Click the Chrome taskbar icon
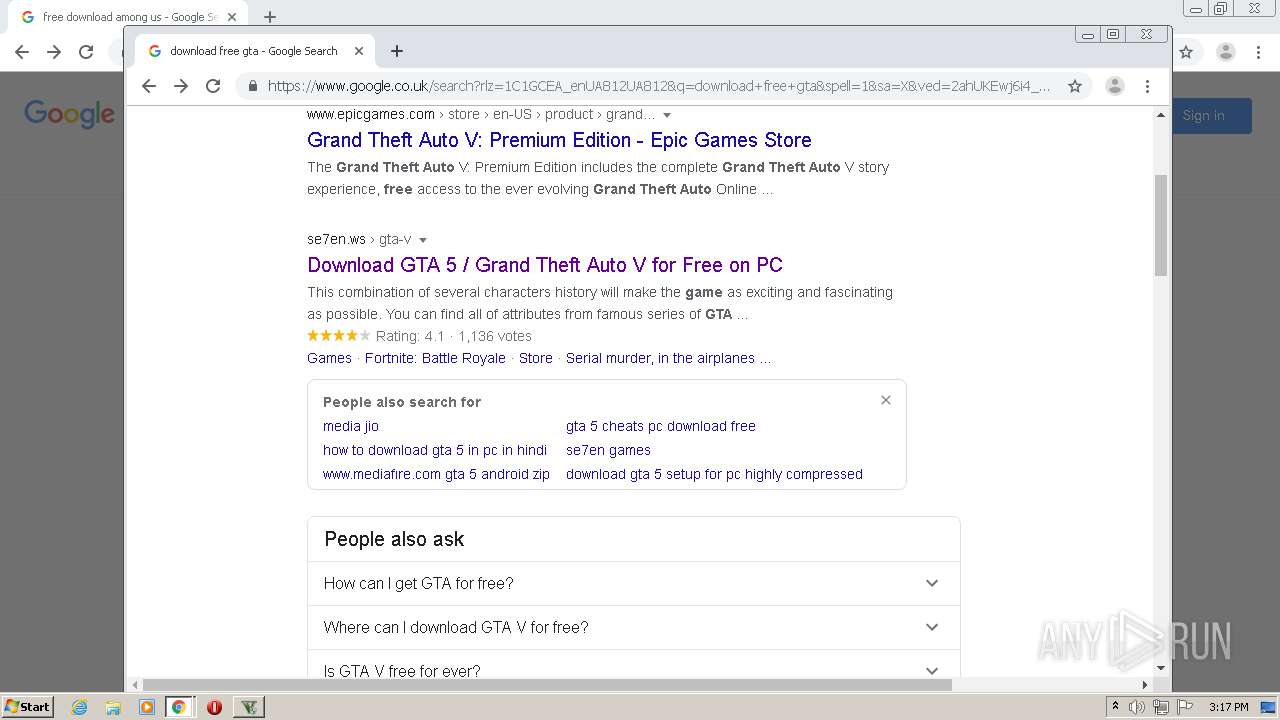Viewport: 1280px width, 720px height. point(179,707)
